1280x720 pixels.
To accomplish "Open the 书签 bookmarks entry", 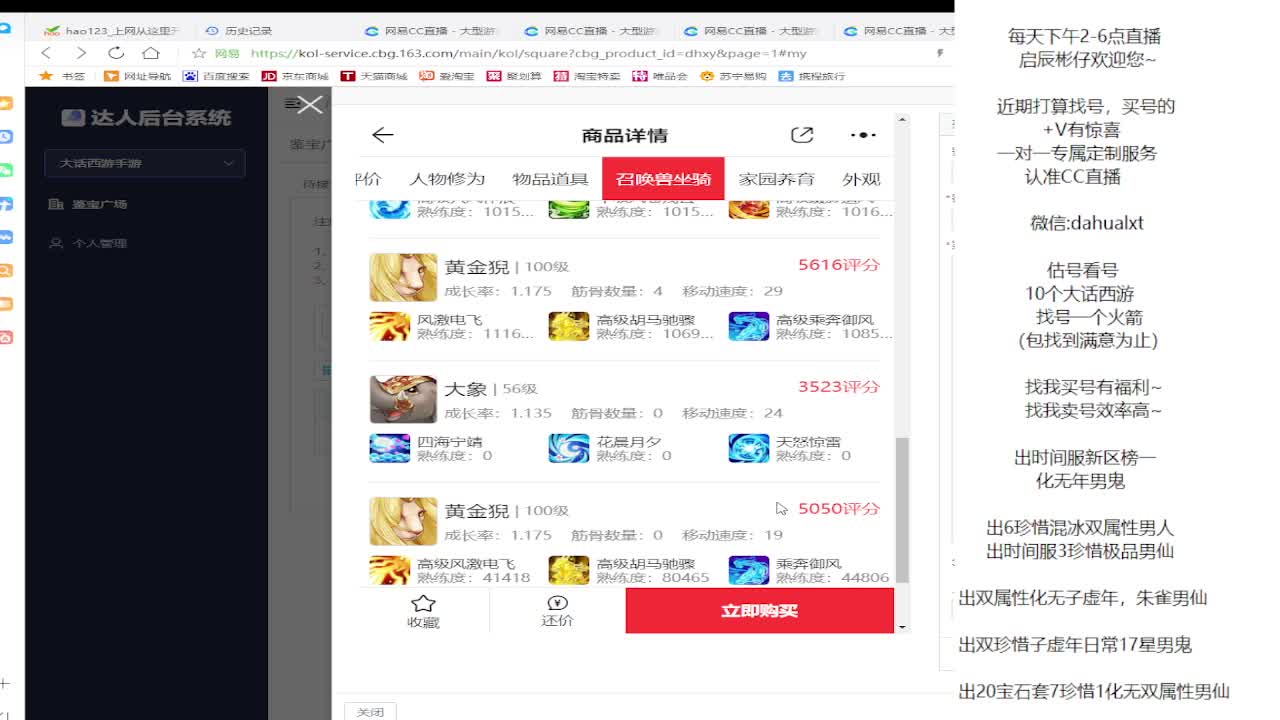I will tap(62, 76).
